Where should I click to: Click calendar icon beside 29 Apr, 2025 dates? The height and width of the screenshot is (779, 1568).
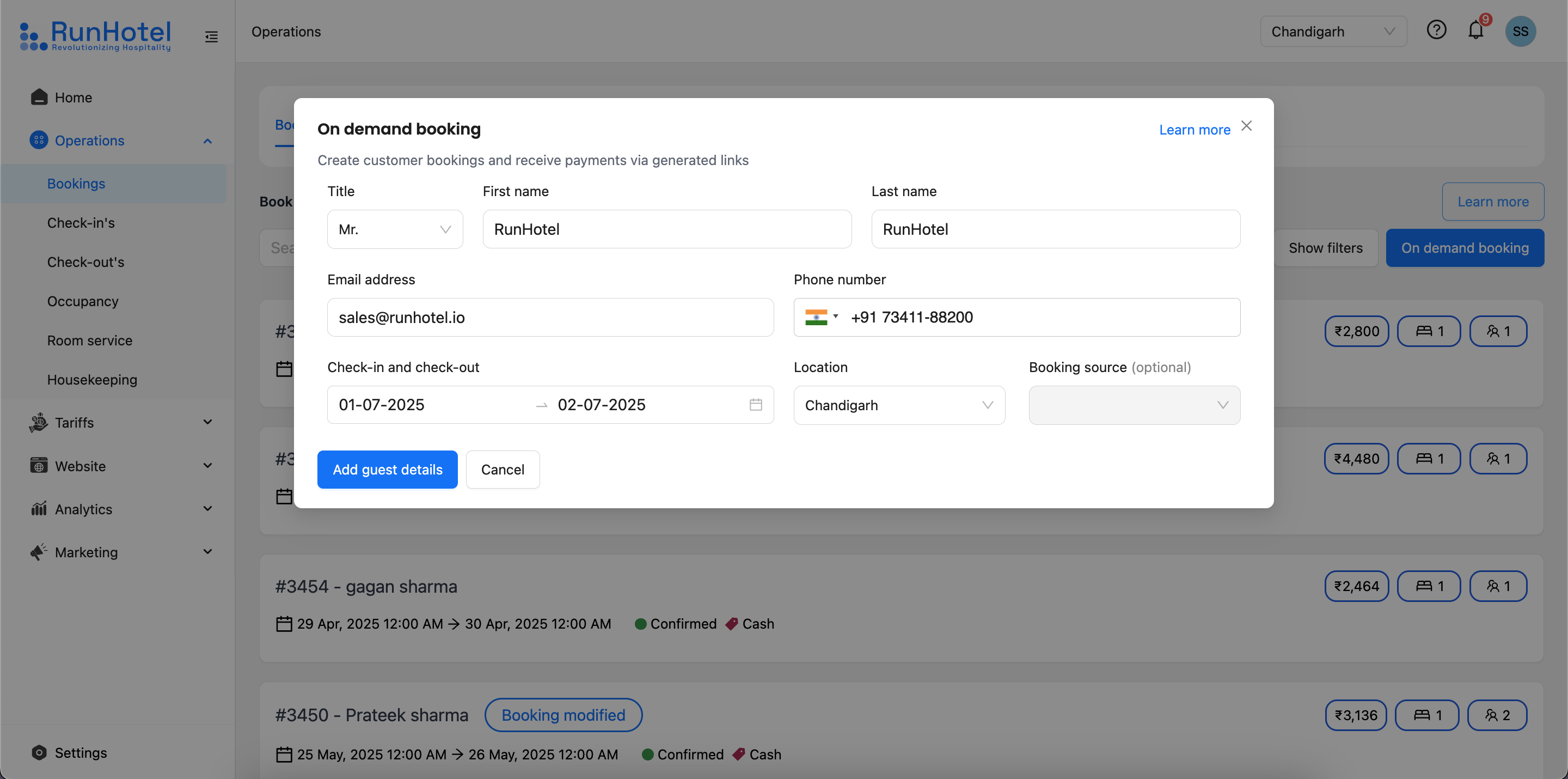click(x=284, y=624)
